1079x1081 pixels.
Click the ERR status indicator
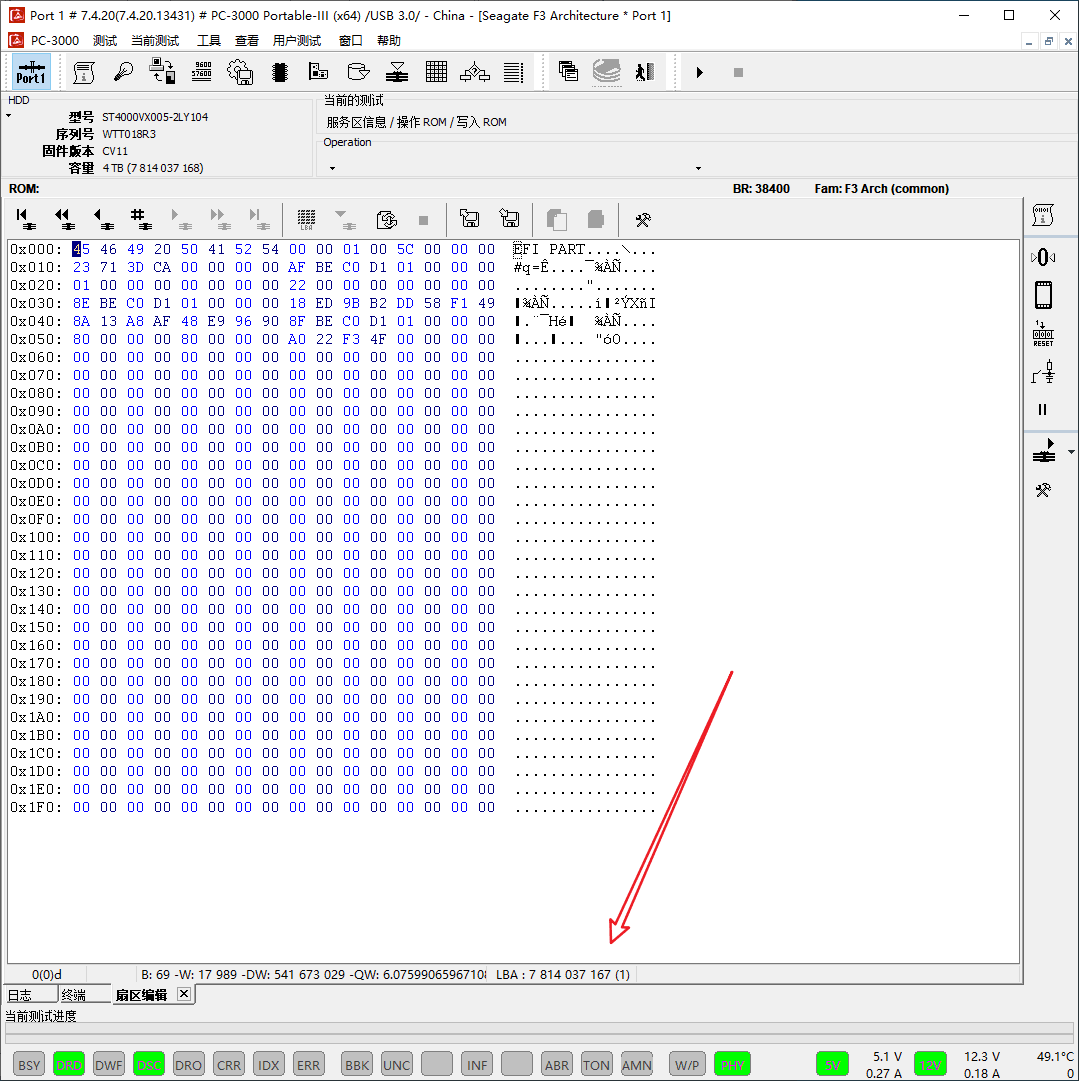pos(308,1064)
